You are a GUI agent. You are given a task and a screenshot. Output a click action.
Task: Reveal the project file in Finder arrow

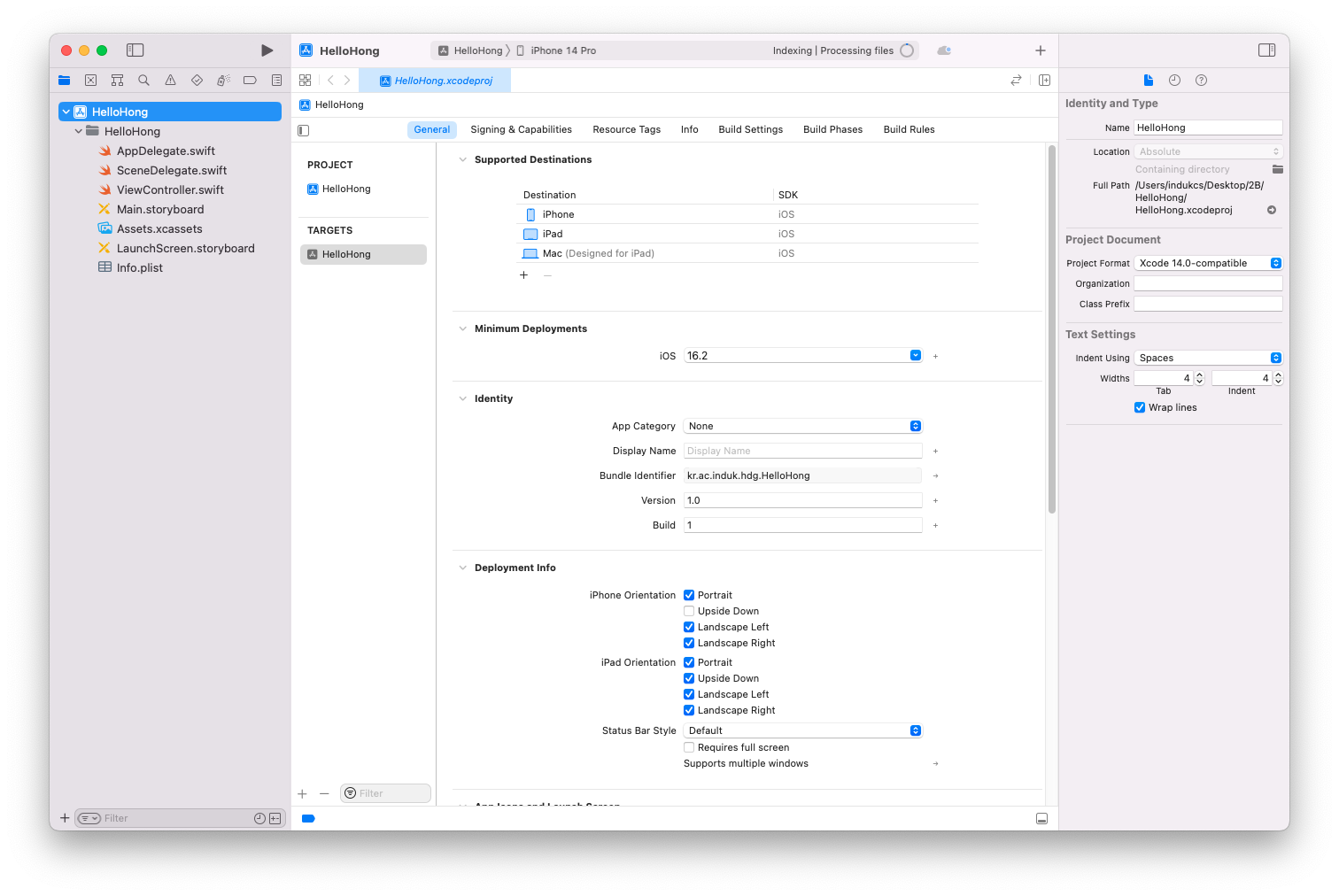tap(1272, 211)
